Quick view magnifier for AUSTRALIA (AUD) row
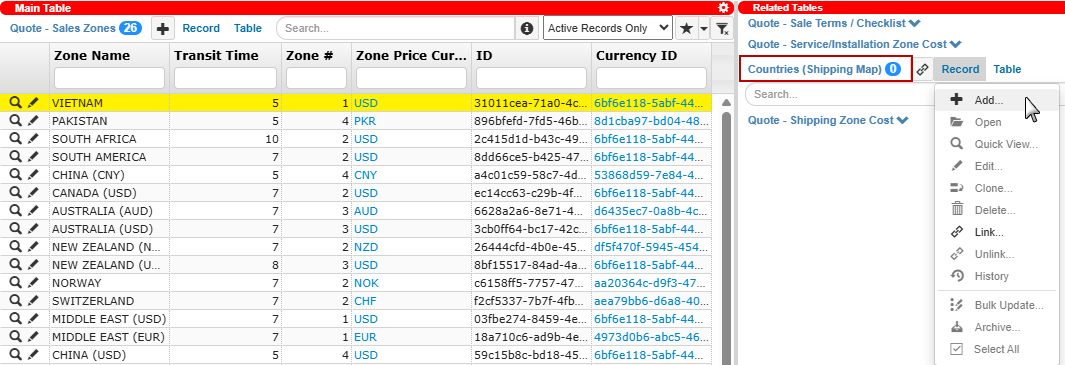The height and width of the screenshot is (365, 1065). [x=15, y=211]
